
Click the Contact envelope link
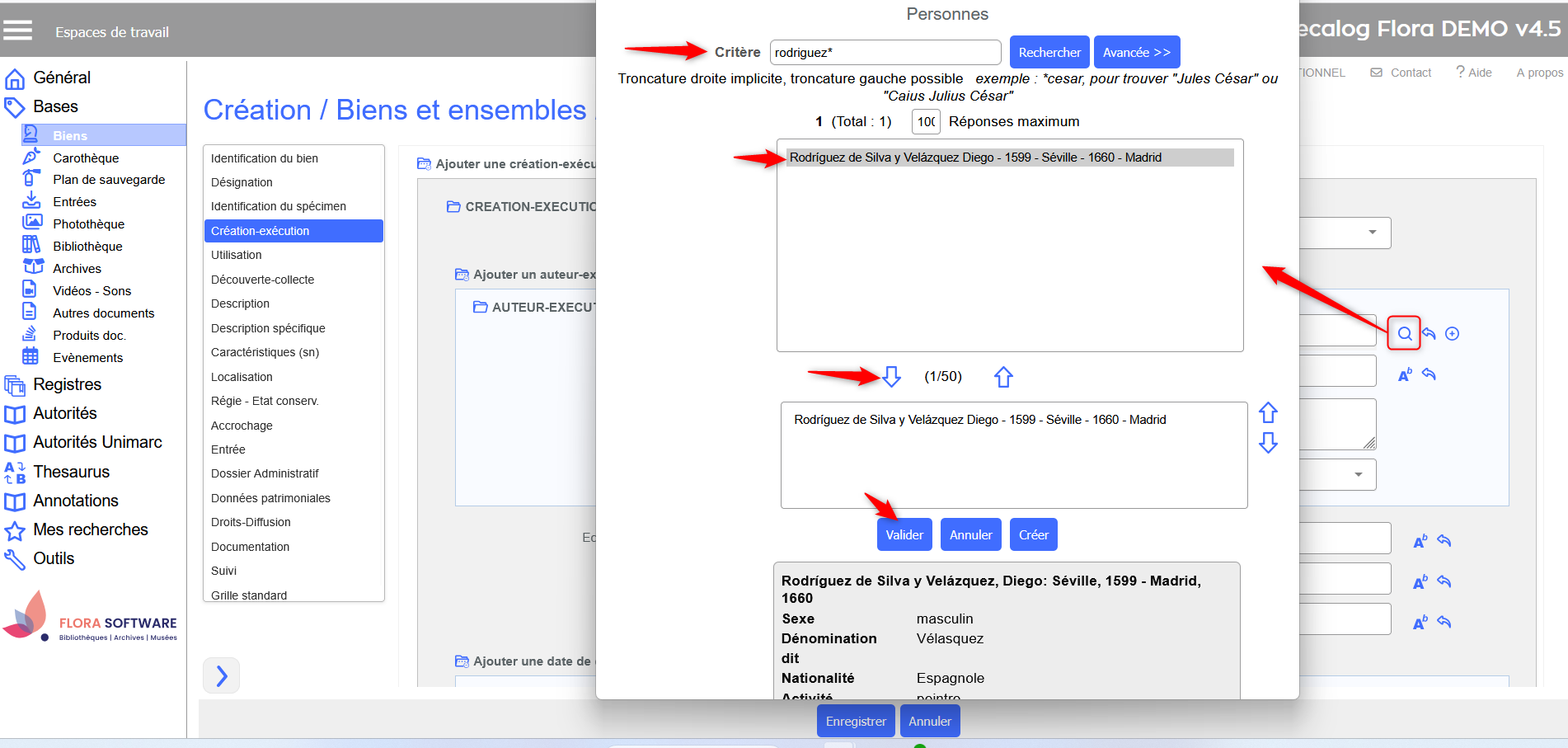pyautogui.click(x=1401, y=73)
